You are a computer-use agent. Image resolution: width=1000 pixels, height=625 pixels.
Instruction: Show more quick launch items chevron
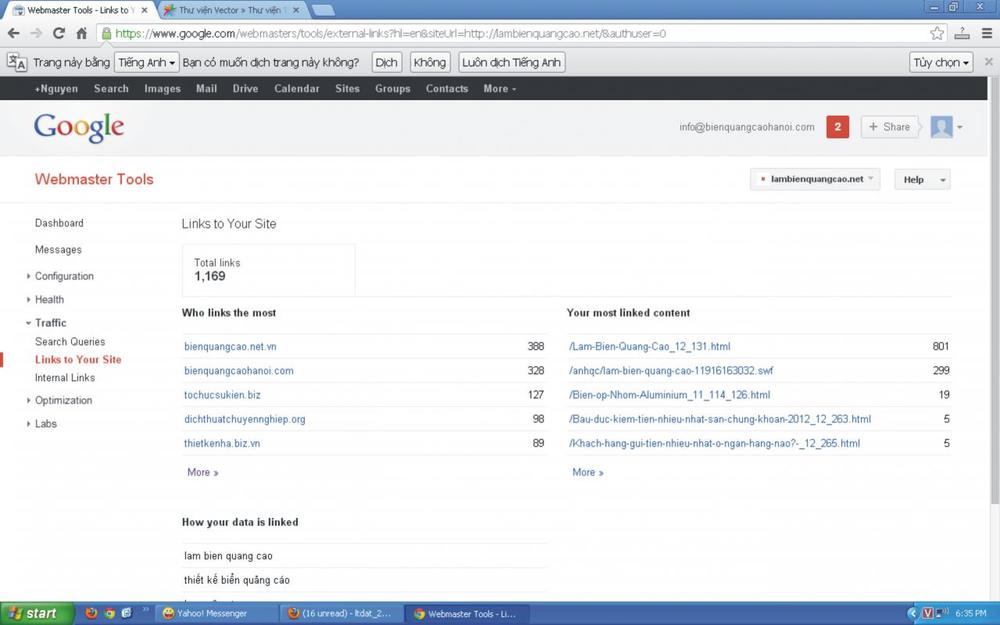[x=145, y=610]
